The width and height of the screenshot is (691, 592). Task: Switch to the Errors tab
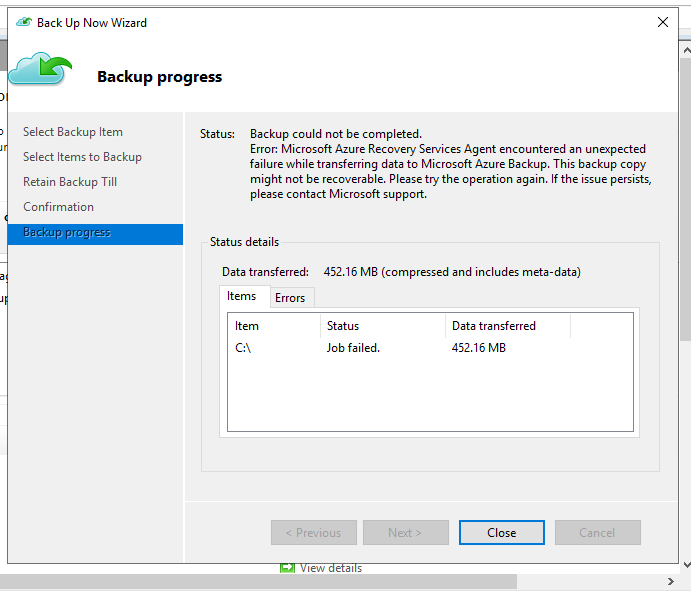tap(290, 298)
